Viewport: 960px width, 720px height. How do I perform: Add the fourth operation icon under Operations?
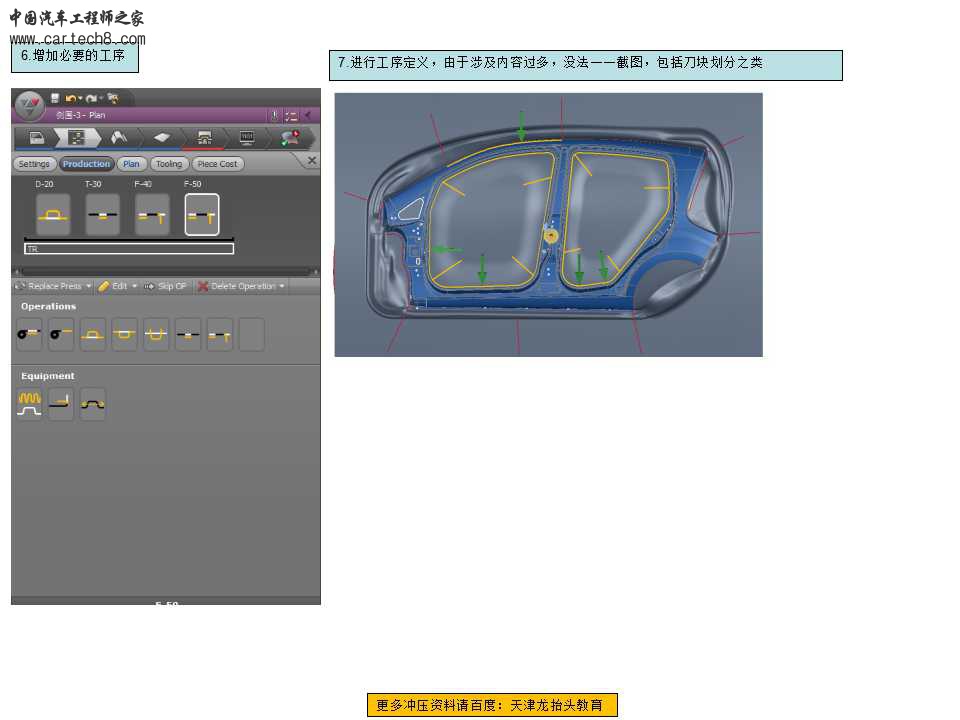(x=125, y=334)
